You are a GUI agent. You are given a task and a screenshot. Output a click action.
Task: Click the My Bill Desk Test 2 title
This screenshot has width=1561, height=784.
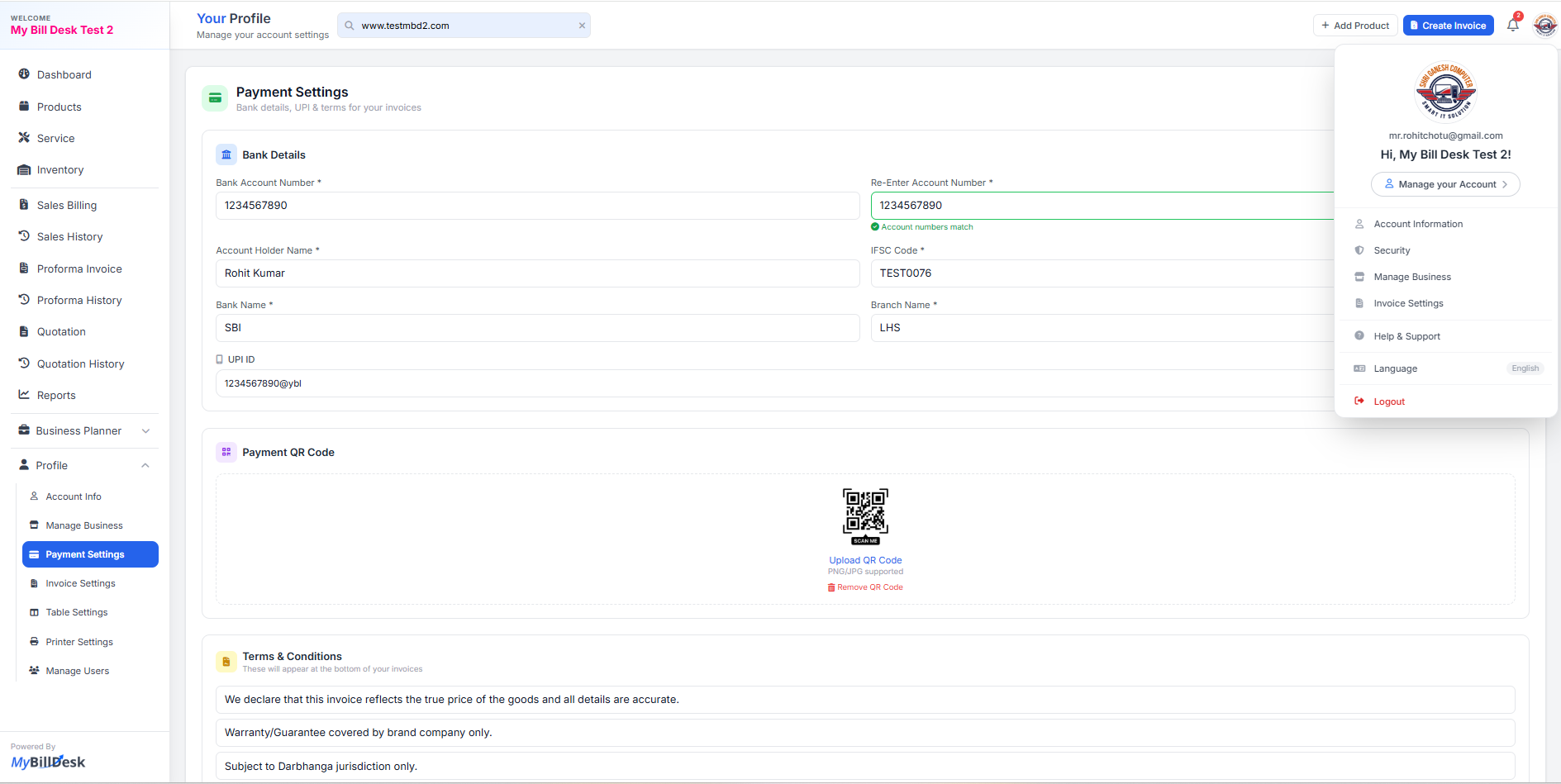click(62, 30)
